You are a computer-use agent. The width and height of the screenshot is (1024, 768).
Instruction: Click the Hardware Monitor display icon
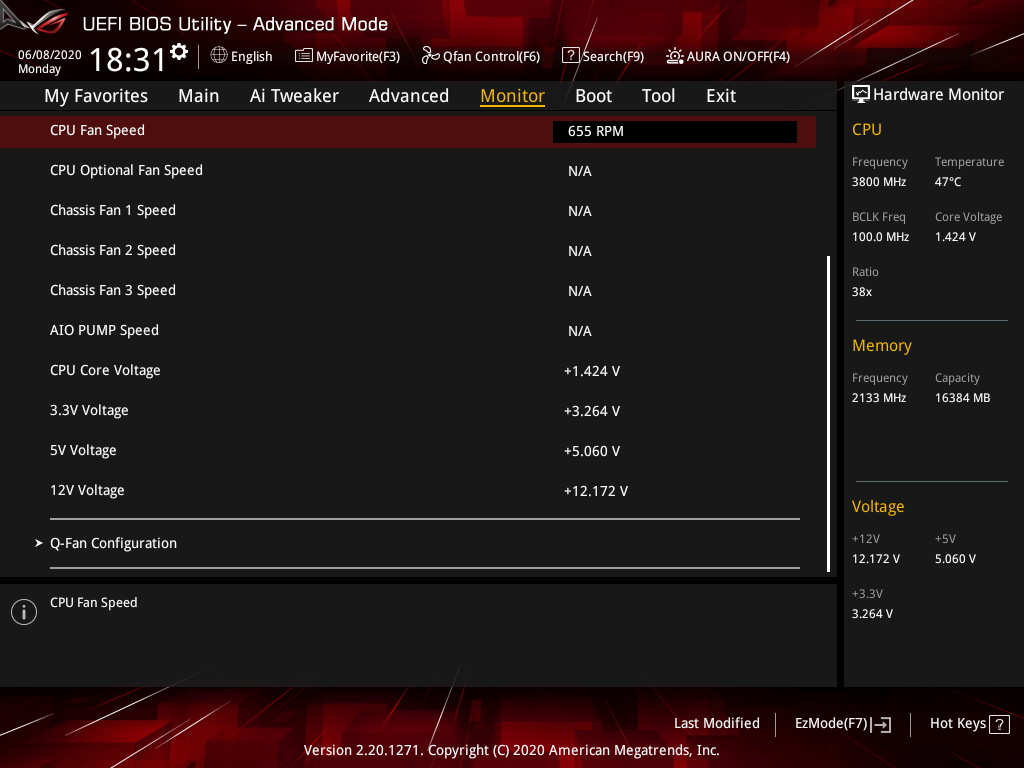(861, 94)
